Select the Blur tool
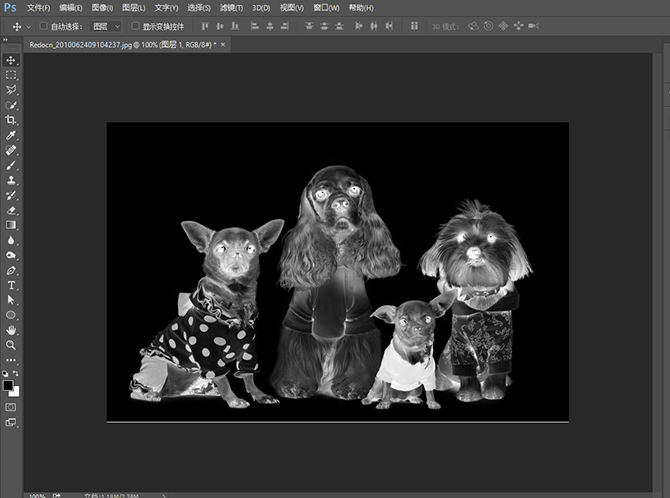 tap(11, 240)
